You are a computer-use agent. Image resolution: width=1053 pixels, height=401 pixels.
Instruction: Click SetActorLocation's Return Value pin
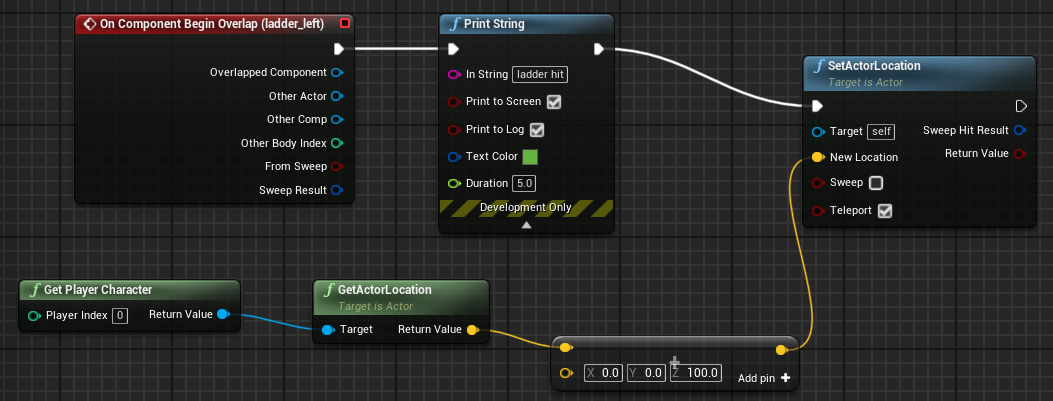pyautogui.click(x=1019, y=153)
